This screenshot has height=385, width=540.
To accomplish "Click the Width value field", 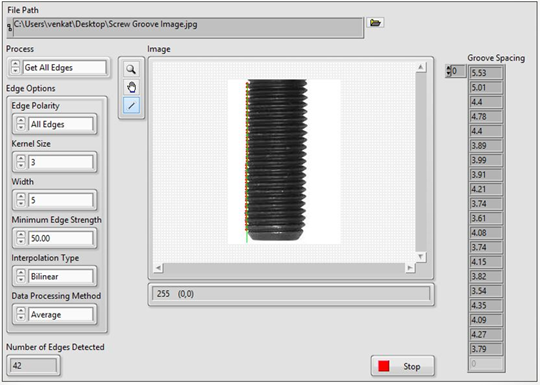I will 61,200.
